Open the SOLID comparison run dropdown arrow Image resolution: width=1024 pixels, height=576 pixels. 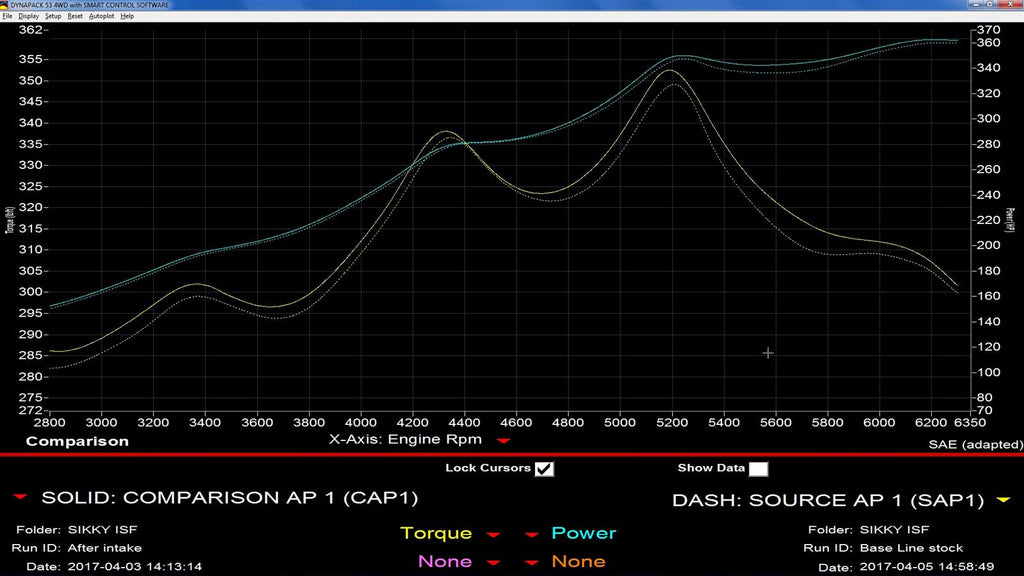(x=19, y=498)
